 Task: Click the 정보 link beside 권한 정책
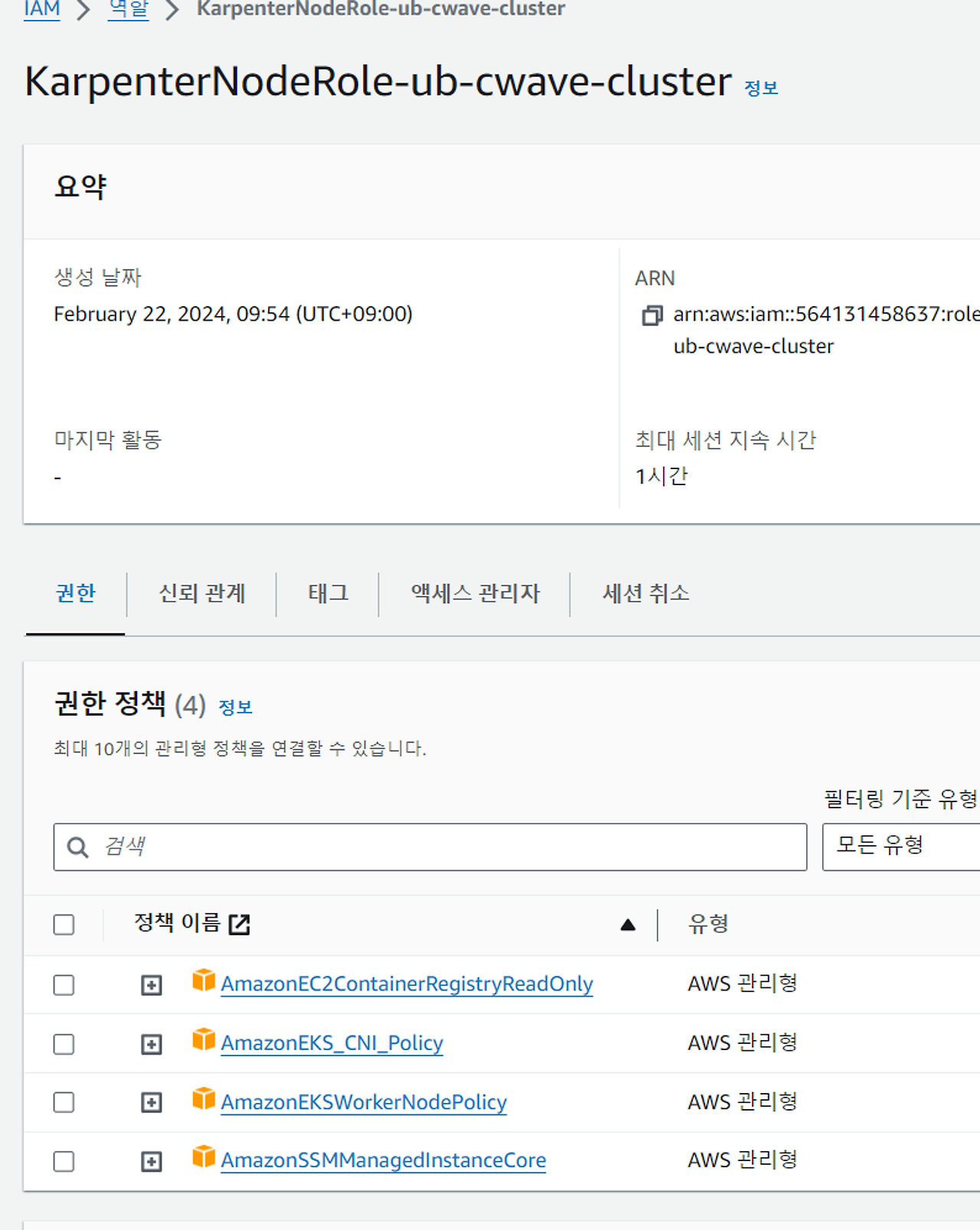tap(236, 707)
